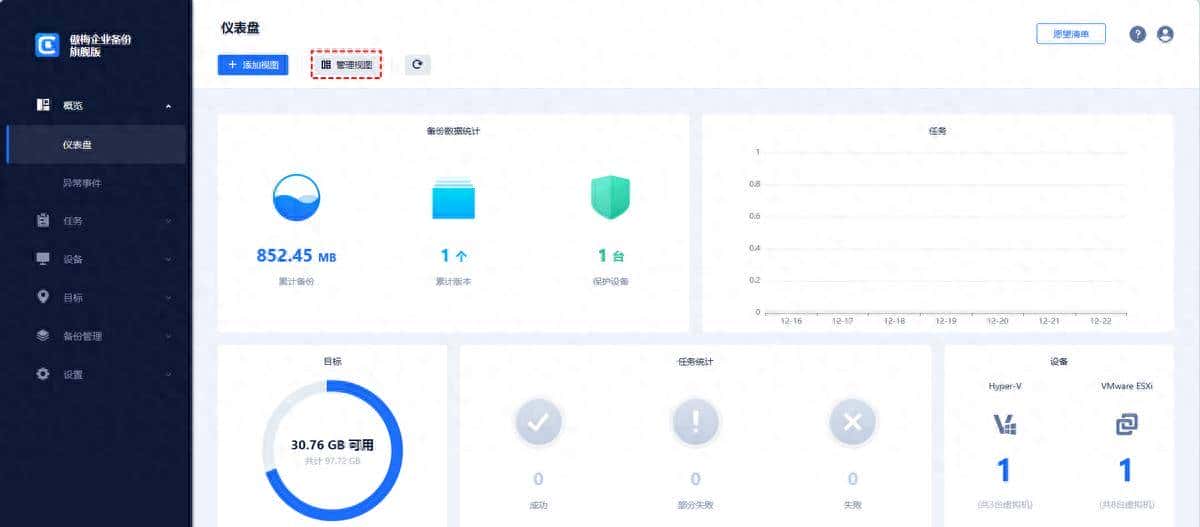Image resolution: width=1200 pixels, height=527 pixels.
Task: Expand the 备份管理 menu chevron
Action: point(168,337)
